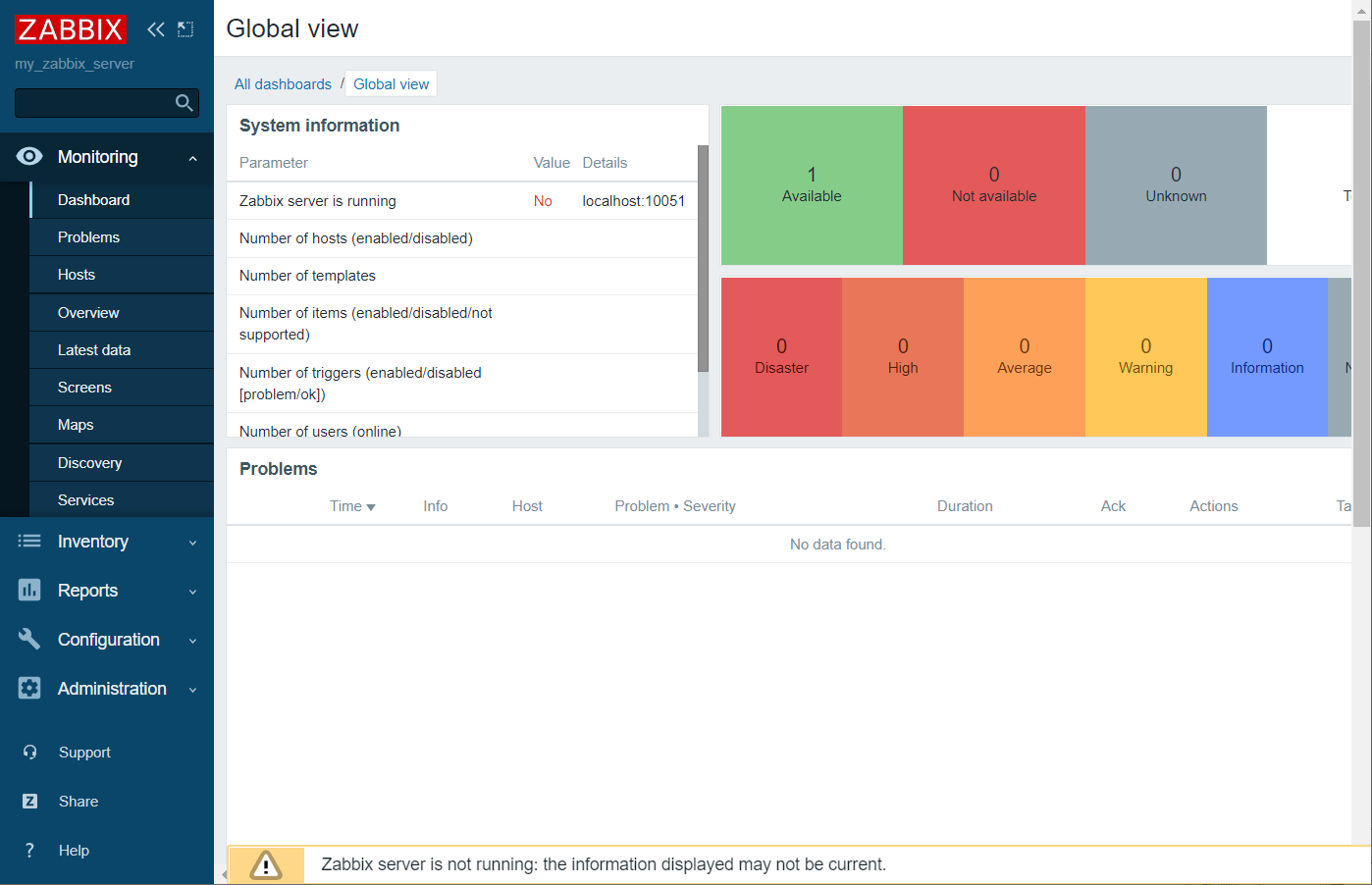Click the Monitoring eye icon
This screenshot has height=885, width=1372.
point(29,156)
